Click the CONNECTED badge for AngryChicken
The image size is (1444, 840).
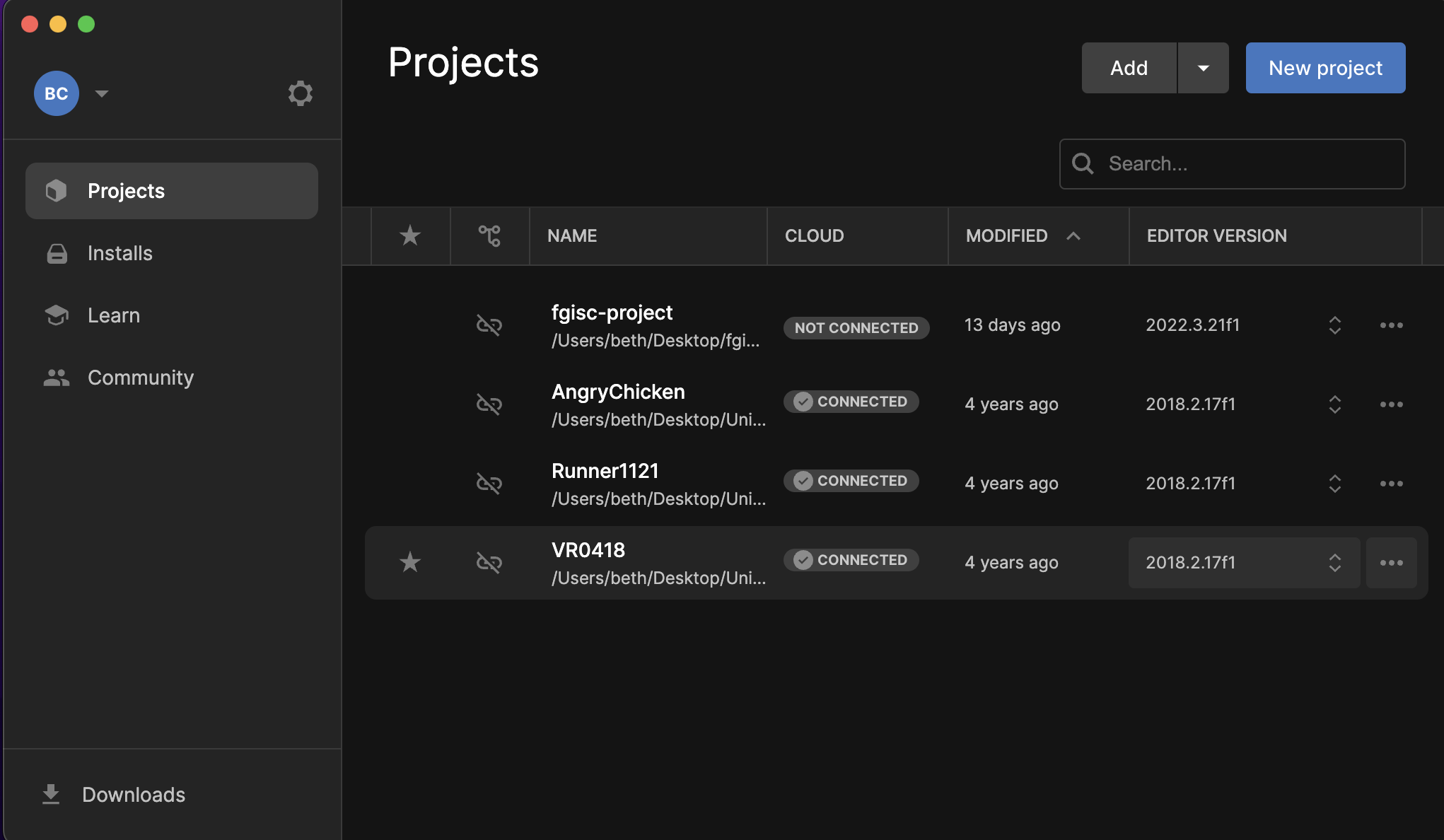(x=851, y=402)
